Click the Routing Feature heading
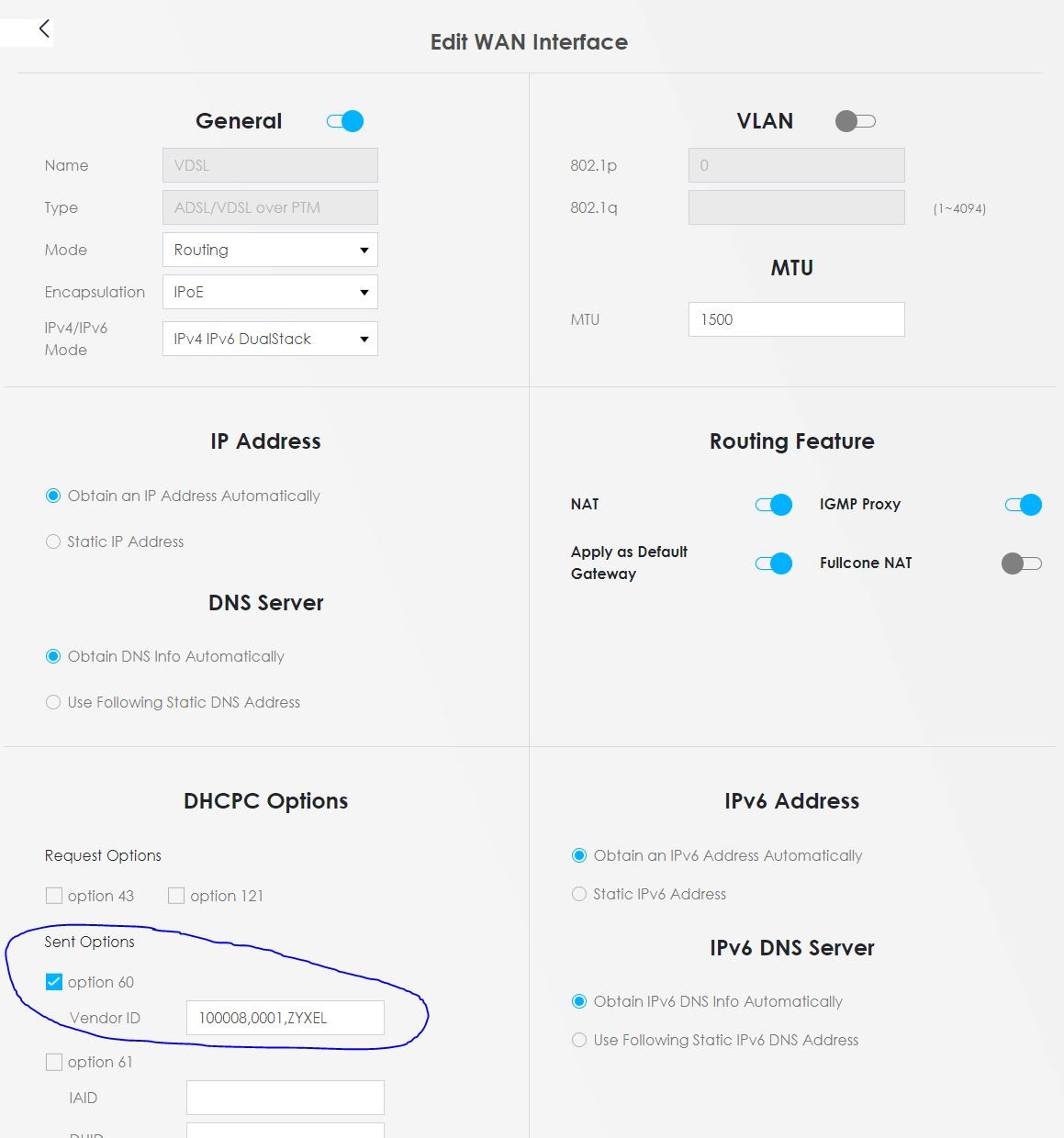Screen dimensions: 1064x1138 (x=791, y=441)
